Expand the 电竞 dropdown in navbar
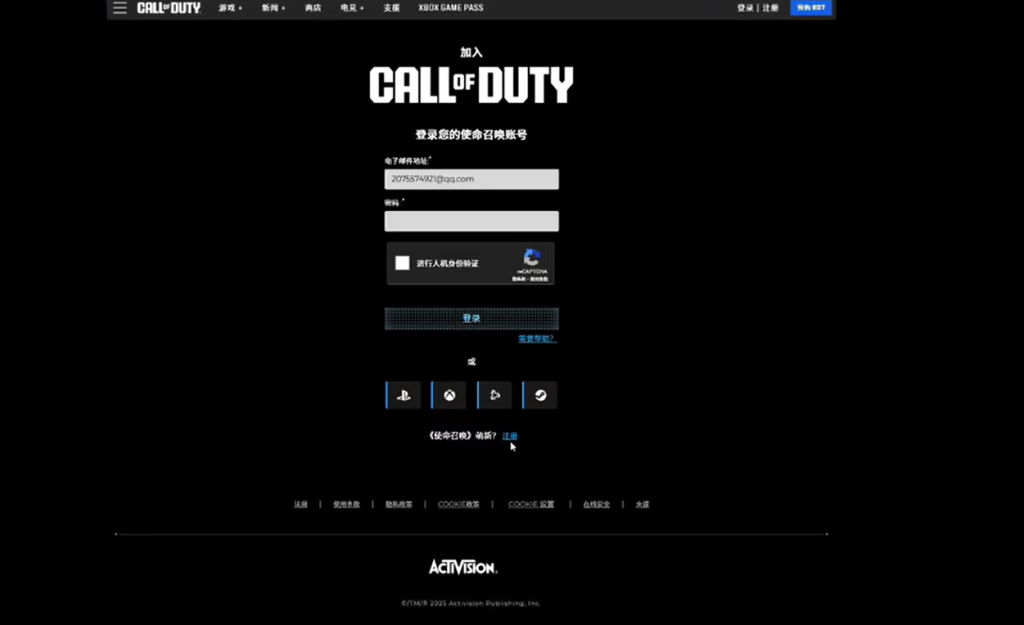This screenshot has width=1024, height=625. point(352,8)
